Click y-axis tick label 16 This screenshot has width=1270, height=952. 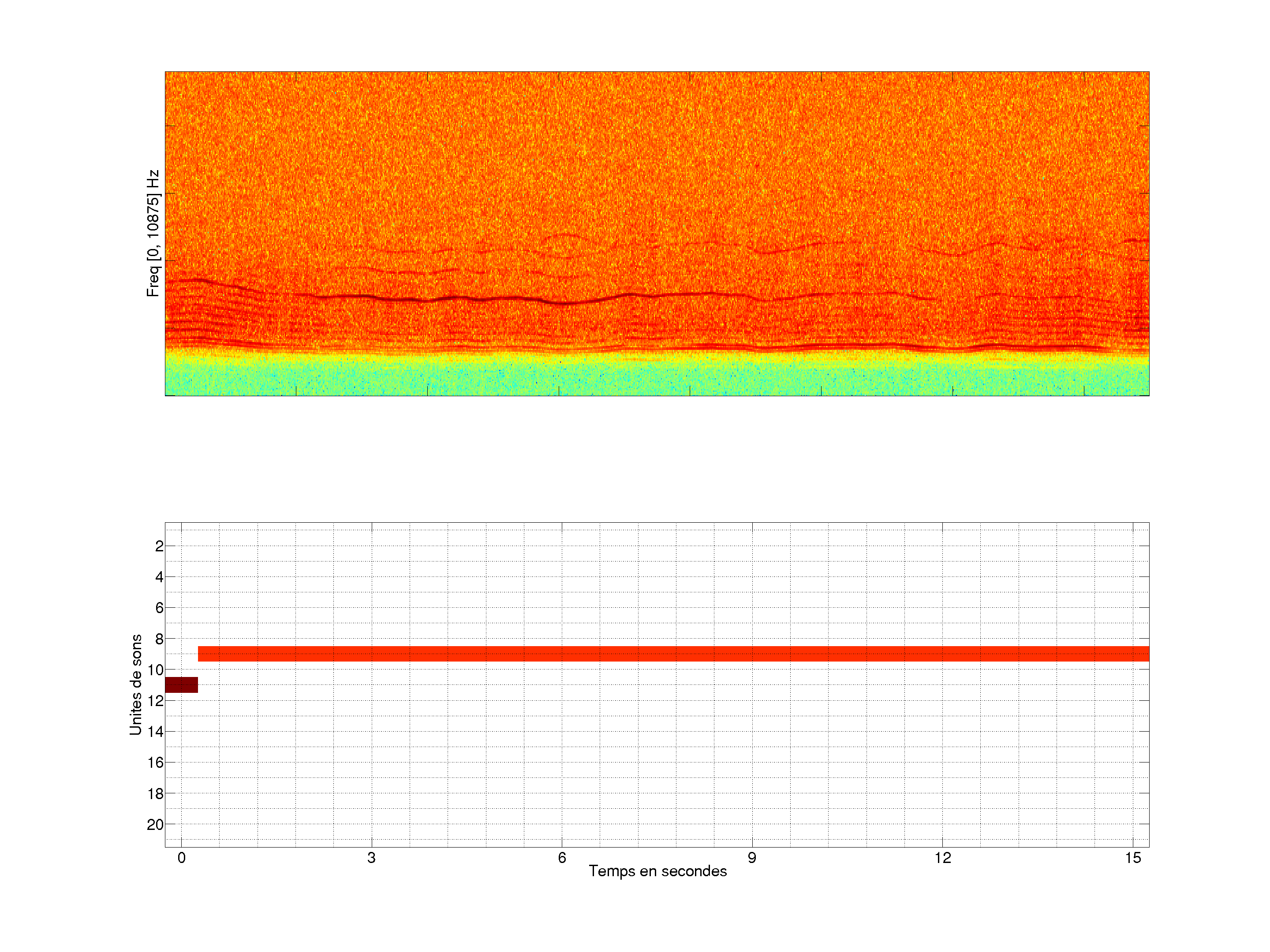click(156, 762)
